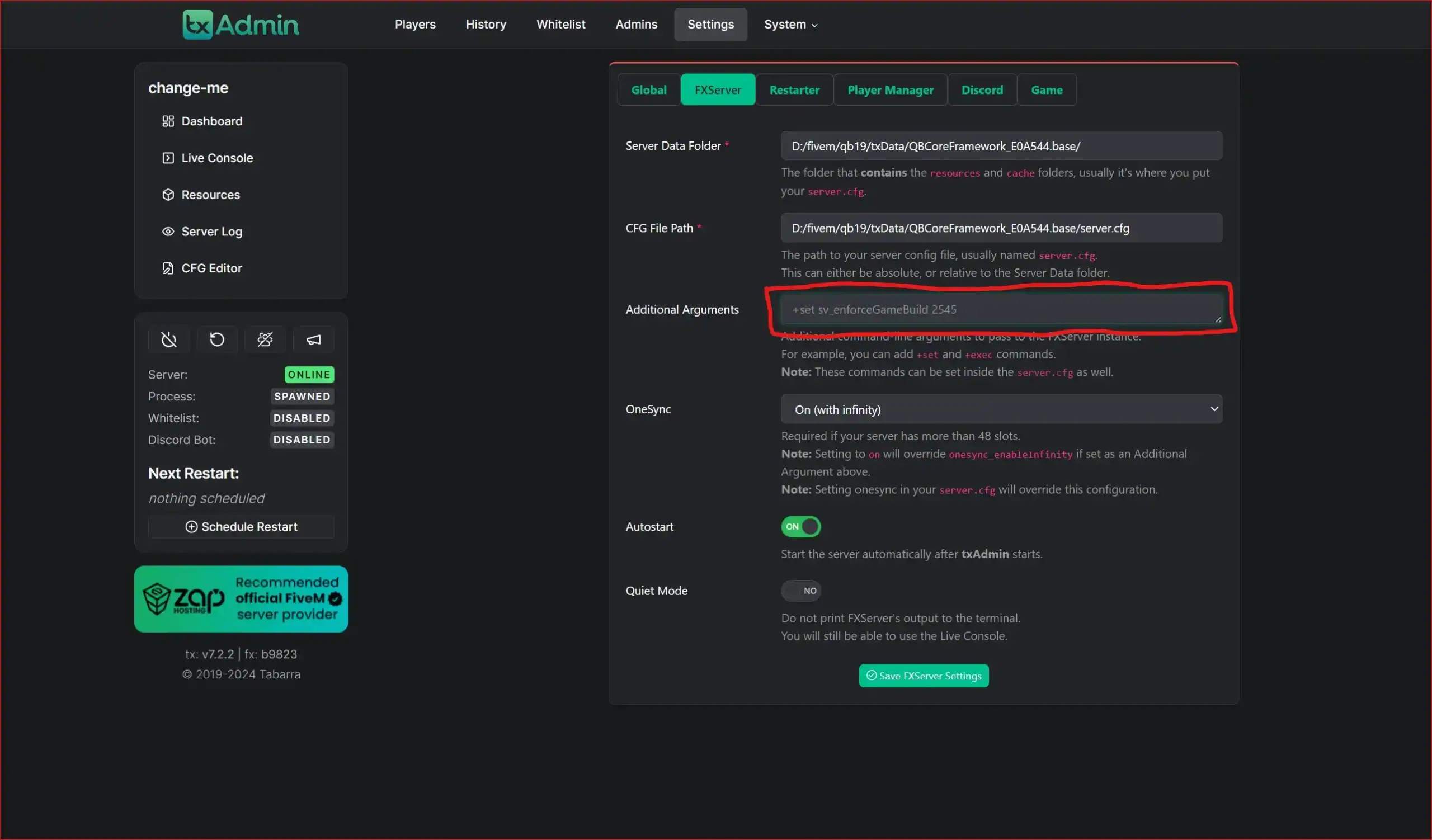Image resolution: width=1432 pixels, height=840 pixels.
Task: Switch to the Game tab
Action: point(1047,89)
